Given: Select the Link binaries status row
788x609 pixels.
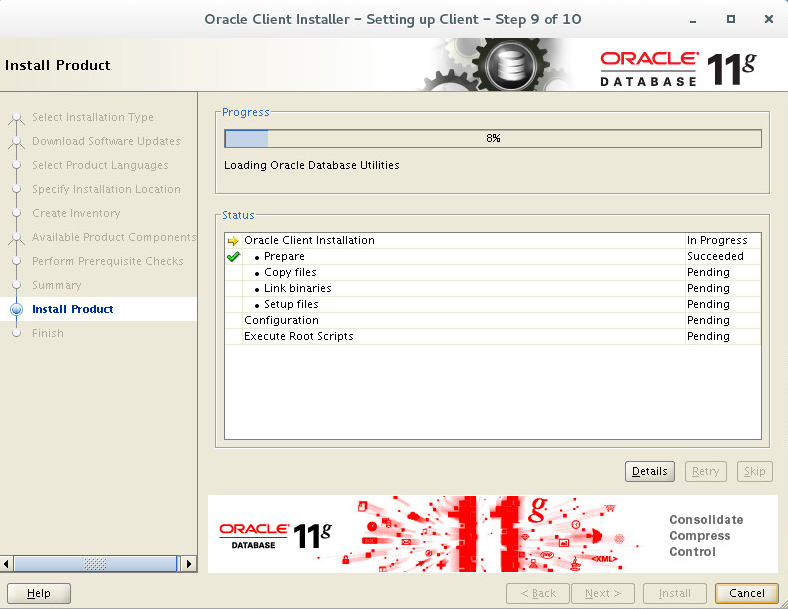Looking at the screenshot, I should 493,289.
